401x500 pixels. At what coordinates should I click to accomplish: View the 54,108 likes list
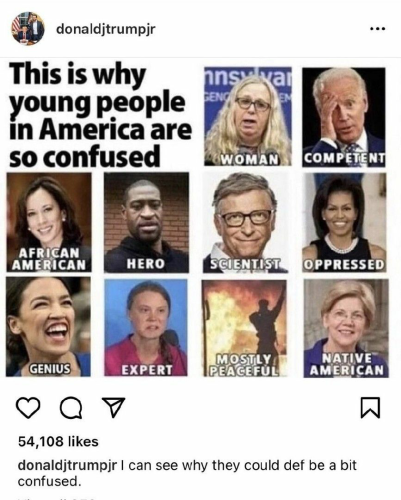[58, 441]
